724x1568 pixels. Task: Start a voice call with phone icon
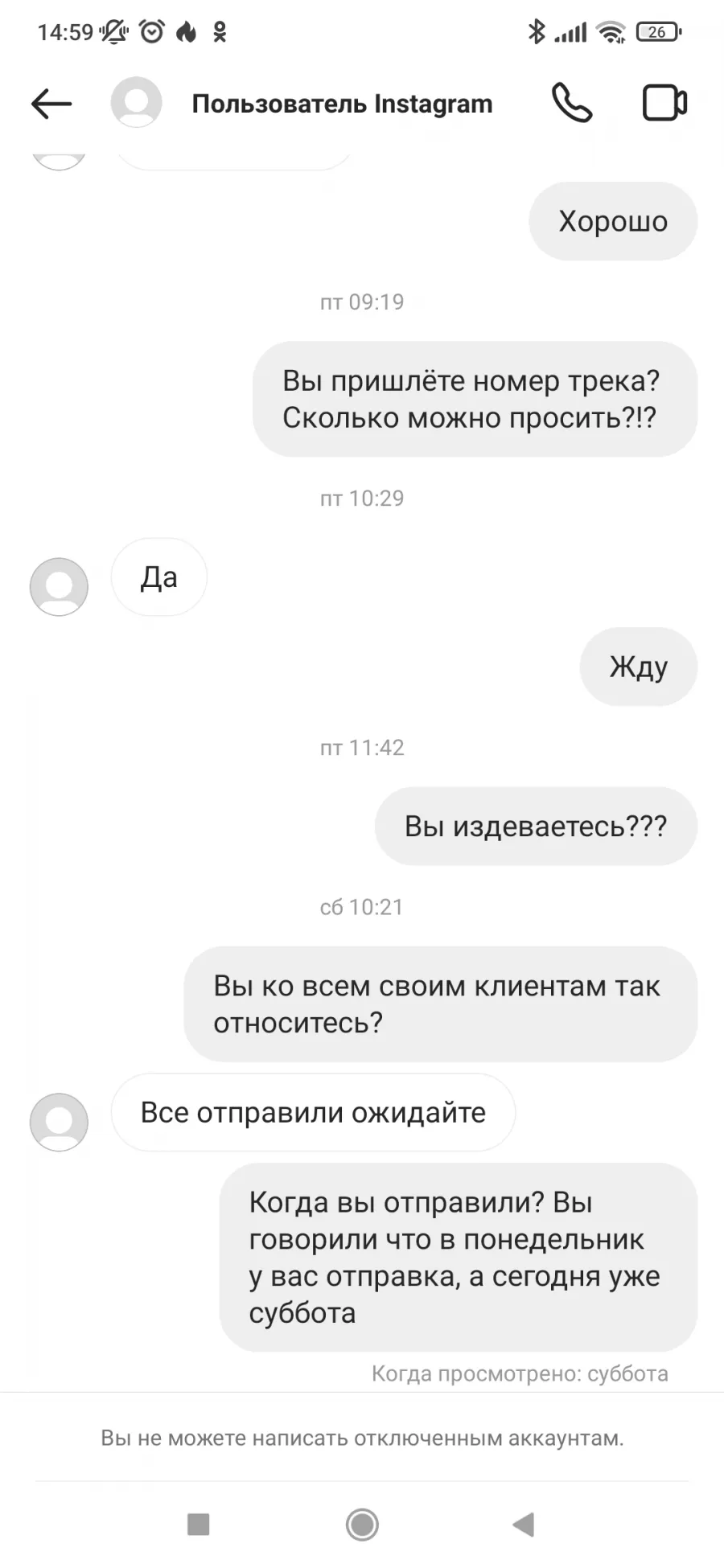point(572,103)
